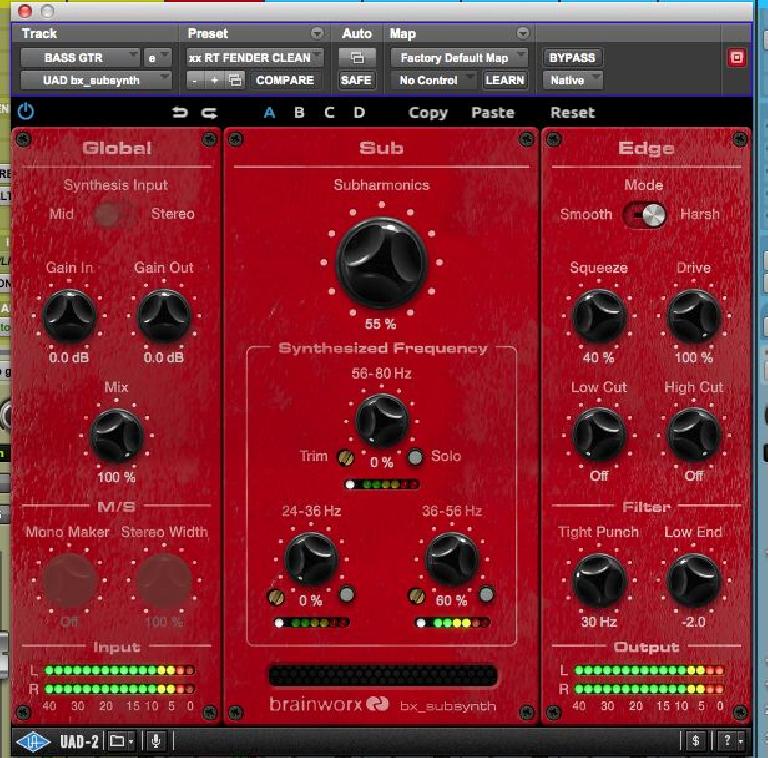
Task: Open the UAD bx_subsynth plugin selector
Action: [96, 80]
